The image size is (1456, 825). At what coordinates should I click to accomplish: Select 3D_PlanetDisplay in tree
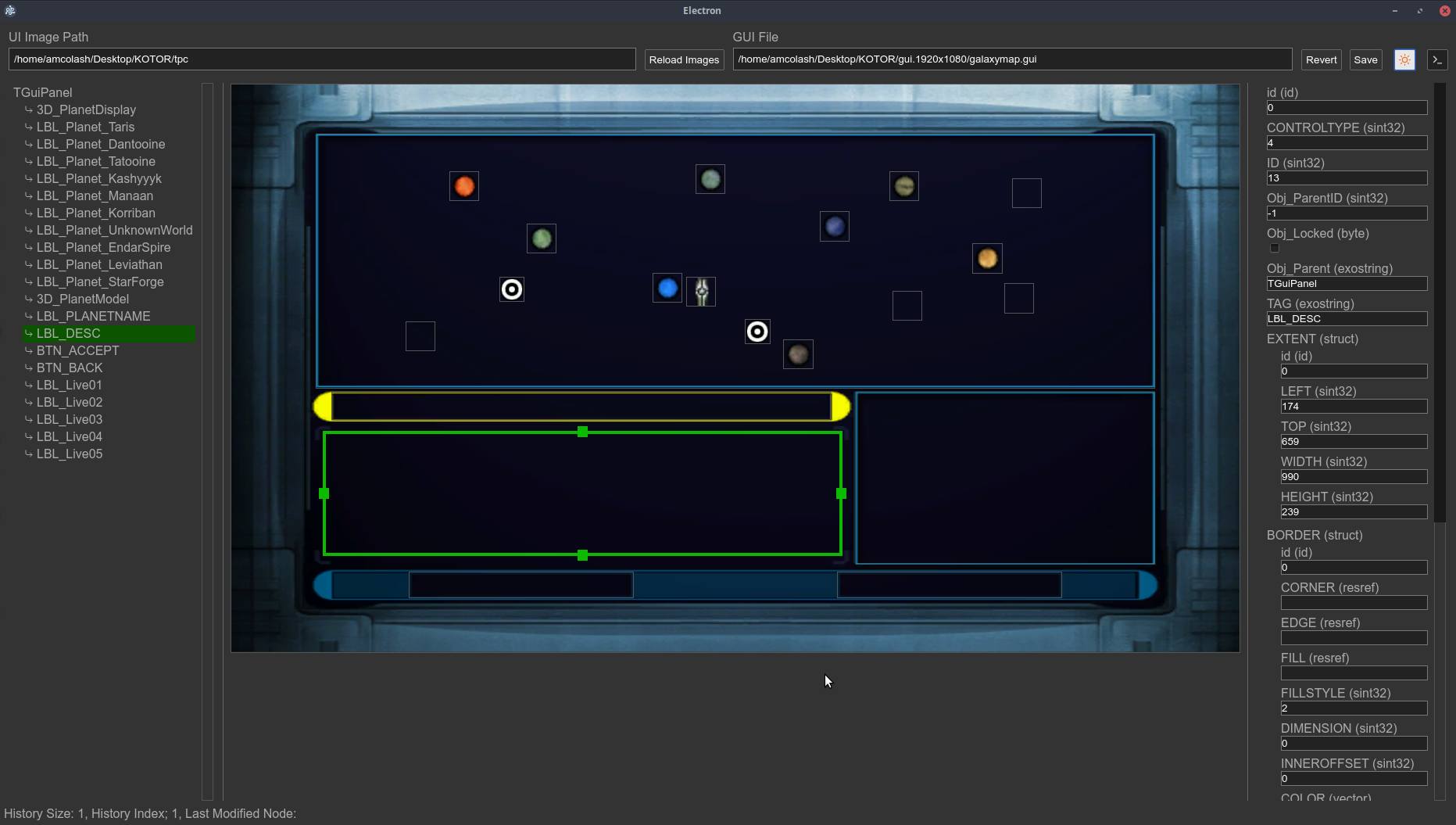(86, 109)
